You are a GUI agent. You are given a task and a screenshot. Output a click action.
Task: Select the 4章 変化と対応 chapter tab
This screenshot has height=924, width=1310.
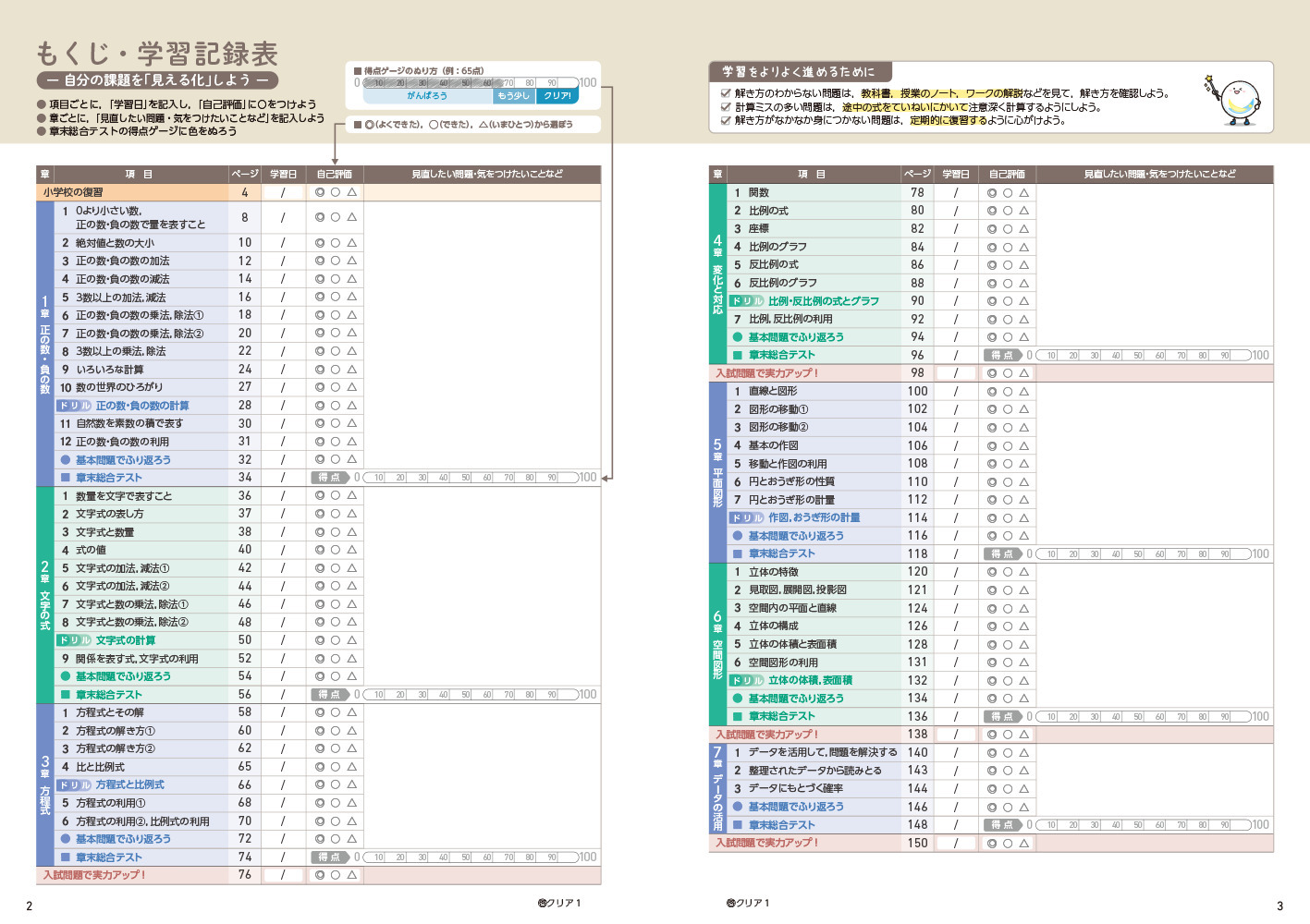(x=717, y=274)
